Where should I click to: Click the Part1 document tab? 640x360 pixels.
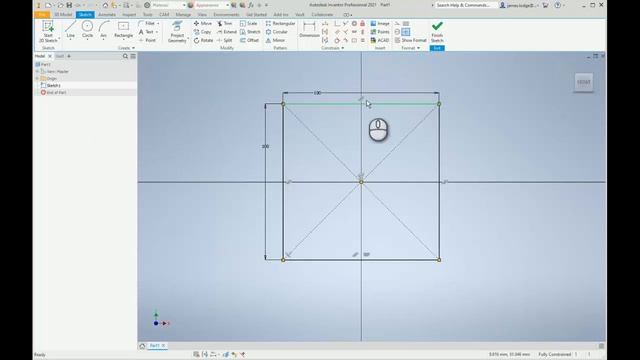click(x=154, y=346)
